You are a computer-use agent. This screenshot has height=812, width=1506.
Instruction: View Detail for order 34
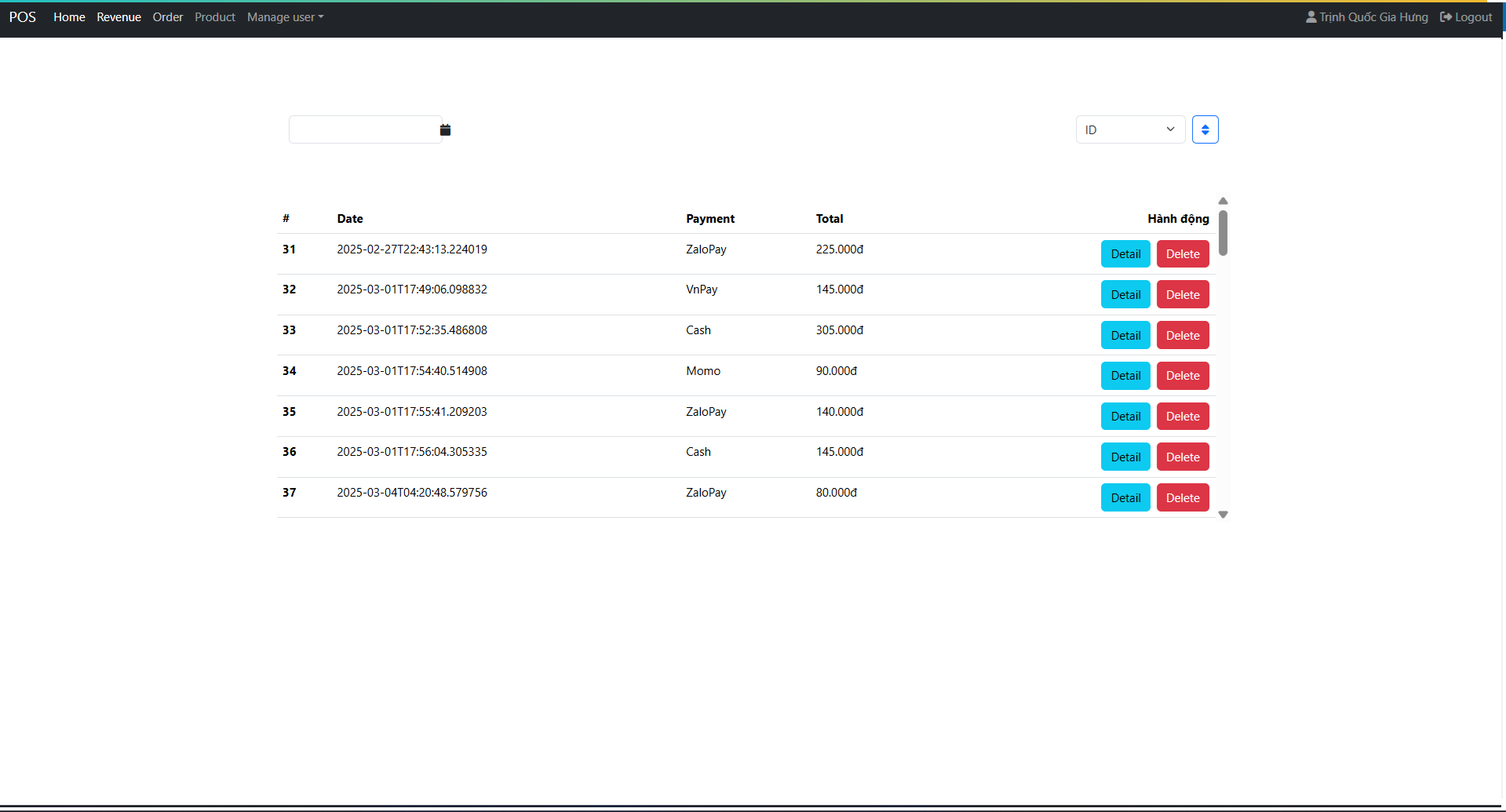(1125, 376)
